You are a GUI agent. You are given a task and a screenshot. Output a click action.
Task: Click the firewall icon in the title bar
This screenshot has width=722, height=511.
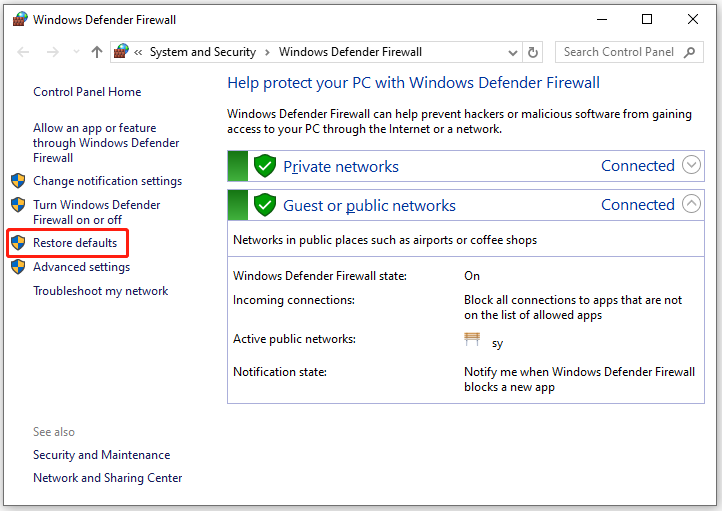pos(20,19)
